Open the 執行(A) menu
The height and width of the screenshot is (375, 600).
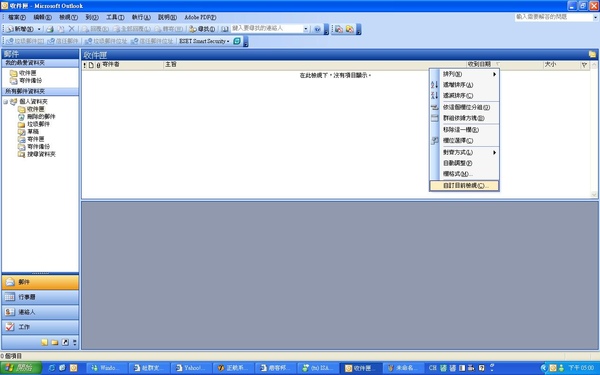(x=141, y=17)
